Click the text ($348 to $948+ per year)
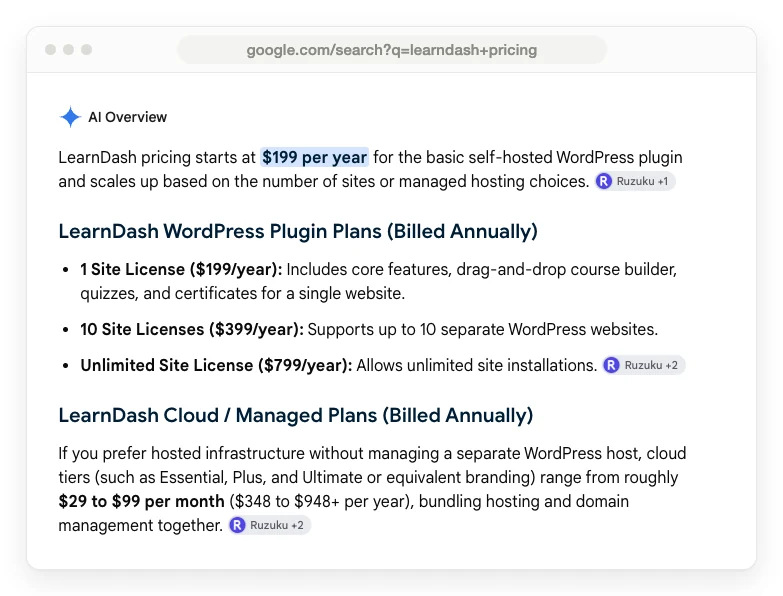783x596 pixels. (322, 501)
